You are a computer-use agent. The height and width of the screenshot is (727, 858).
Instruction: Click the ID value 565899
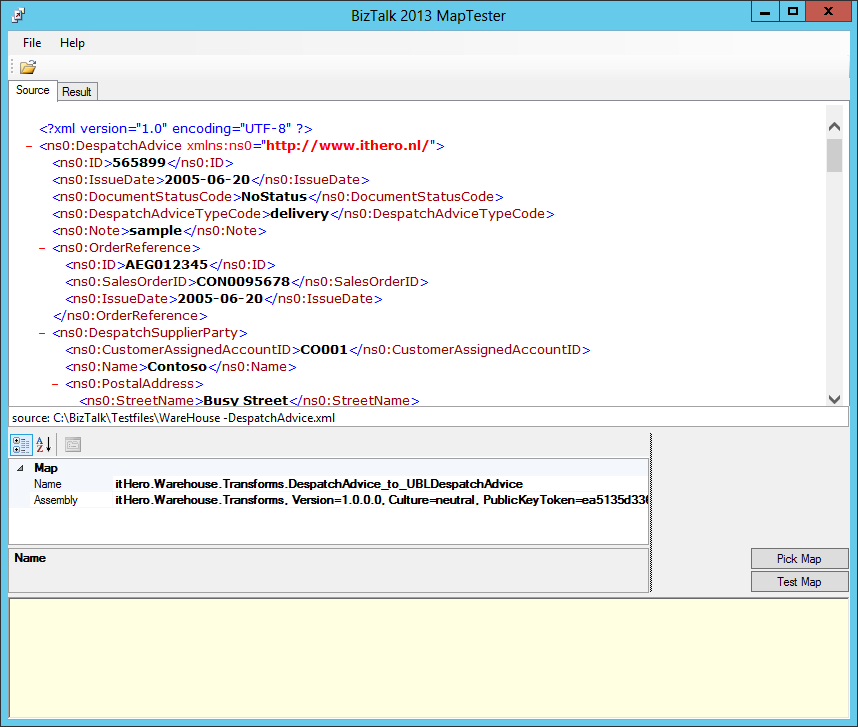(x=139, y=163)
